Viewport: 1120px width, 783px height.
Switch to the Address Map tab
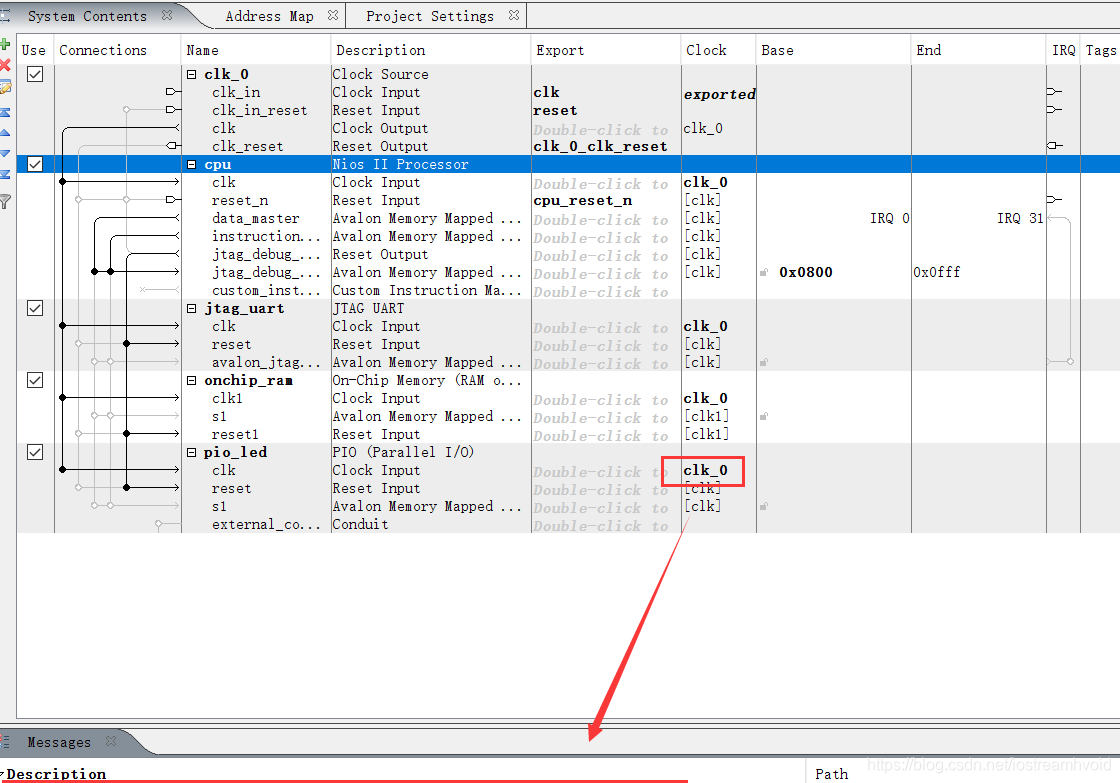269,16
